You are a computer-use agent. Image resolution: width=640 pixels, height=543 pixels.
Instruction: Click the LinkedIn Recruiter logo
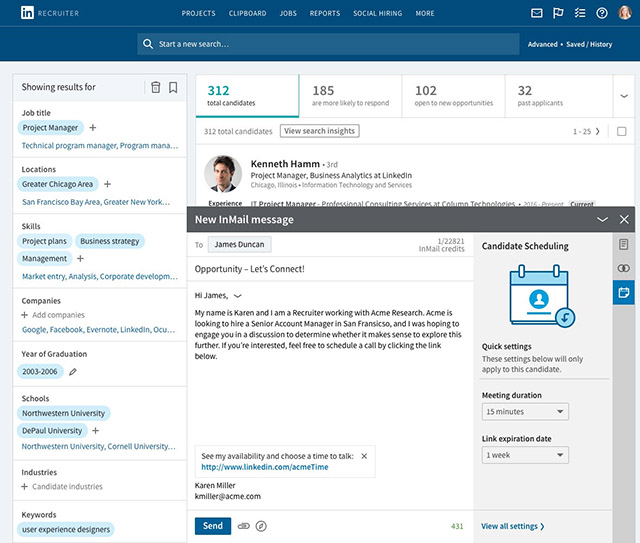click(50, 13)
